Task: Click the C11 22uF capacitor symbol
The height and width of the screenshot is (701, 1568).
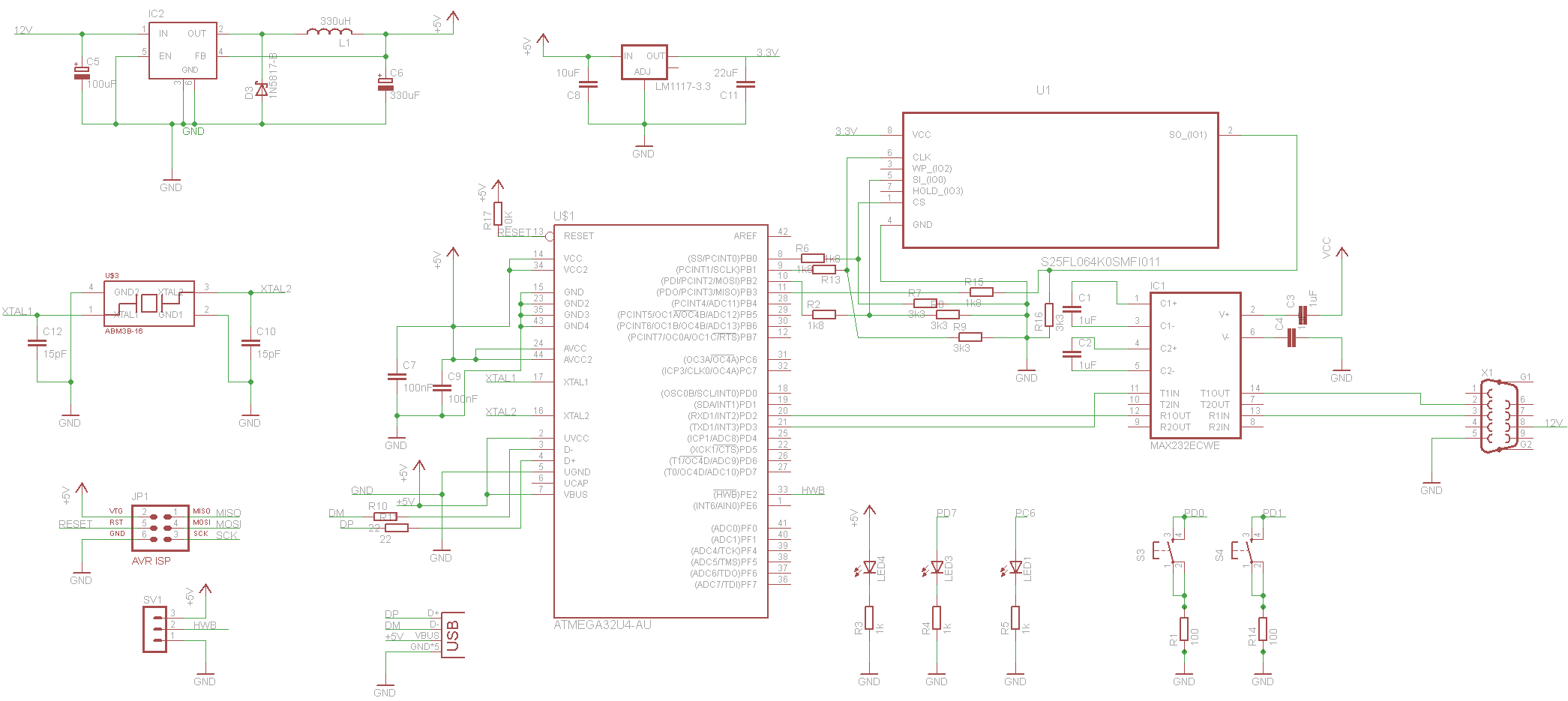Action: coord(746,85)
